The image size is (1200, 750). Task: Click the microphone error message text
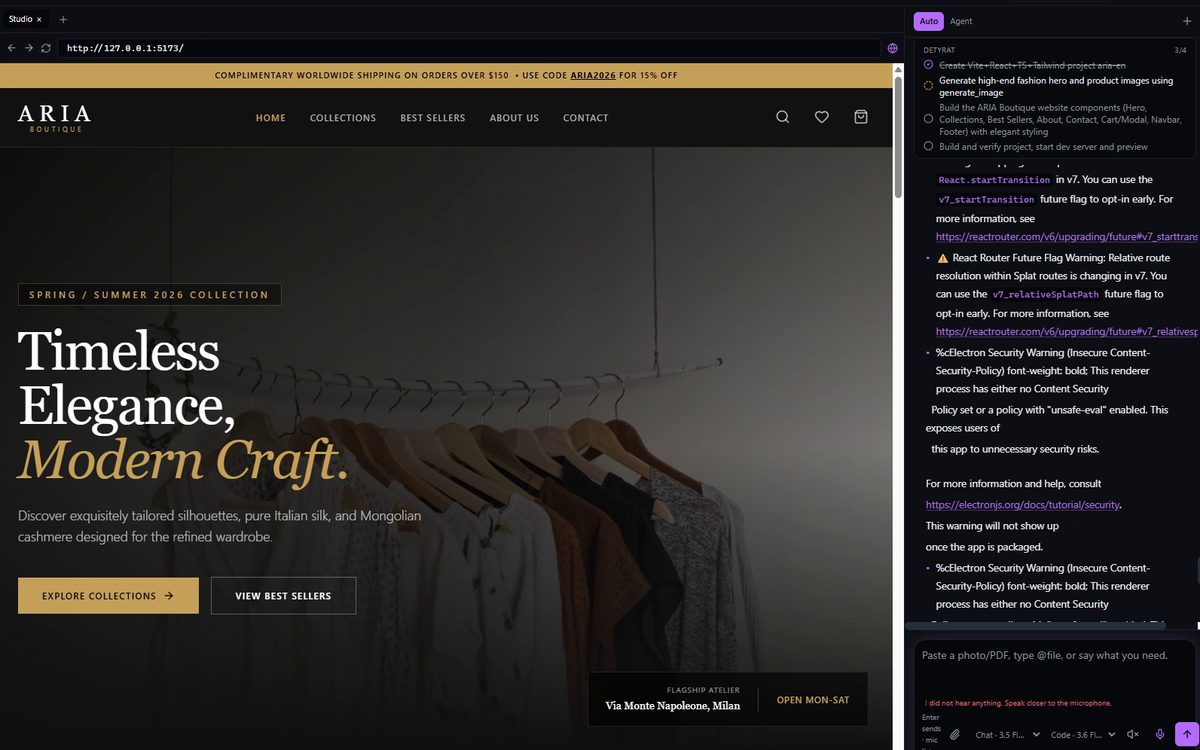point(1018,703)
